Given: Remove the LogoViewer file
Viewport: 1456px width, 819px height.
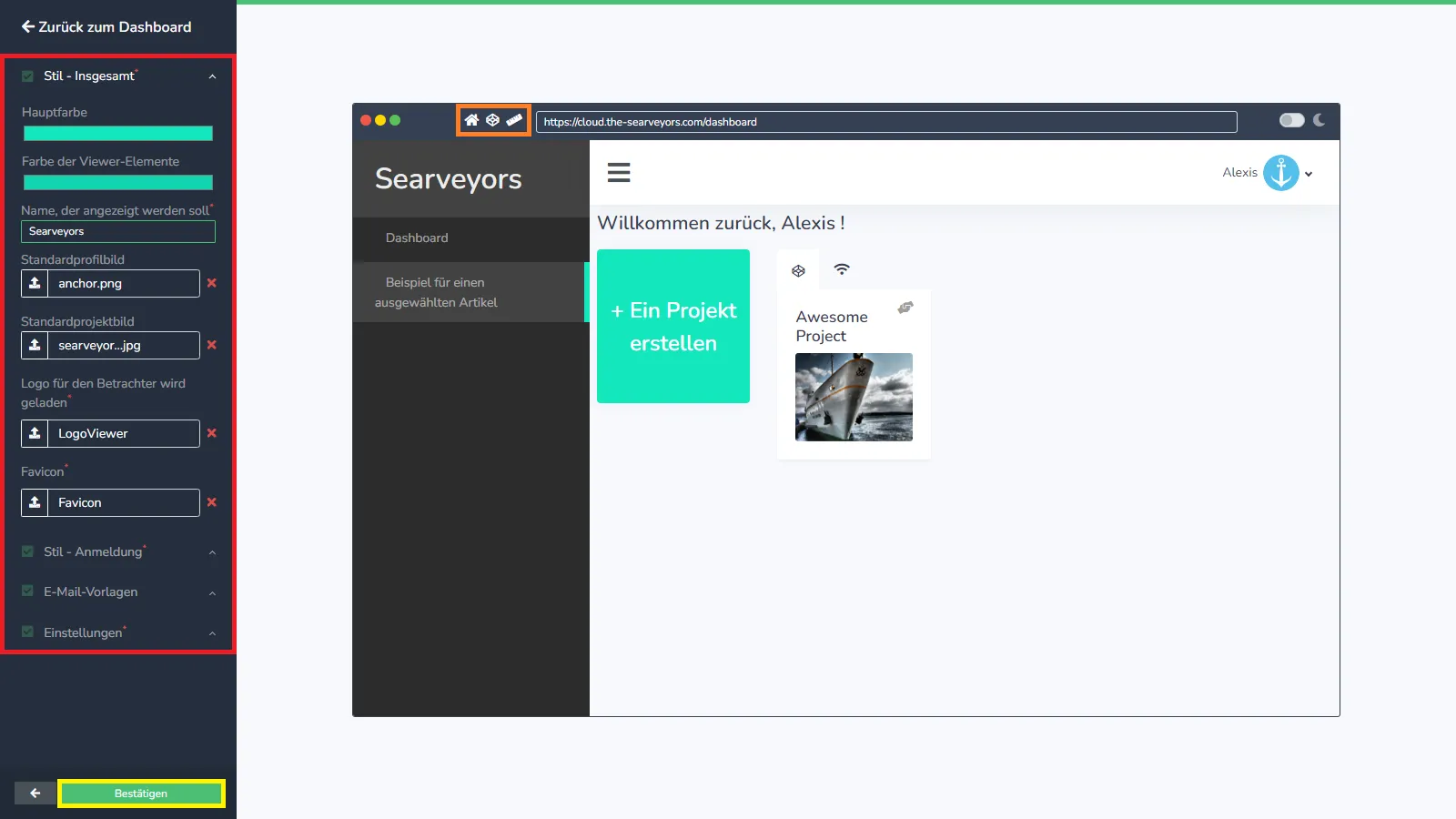Looking at the screenshot, I should pos(211,433).
